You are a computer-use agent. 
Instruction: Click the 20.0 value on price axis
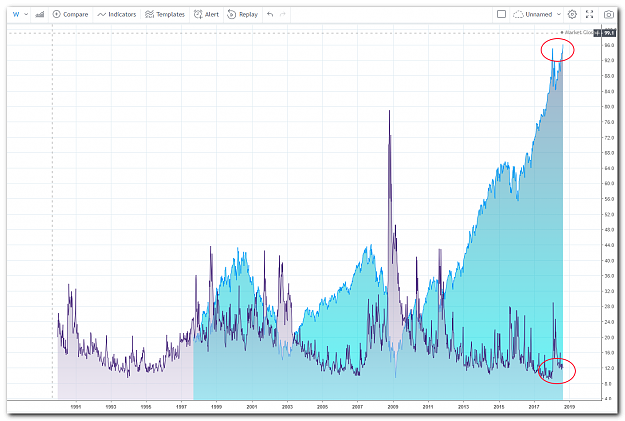pos(609,338)
